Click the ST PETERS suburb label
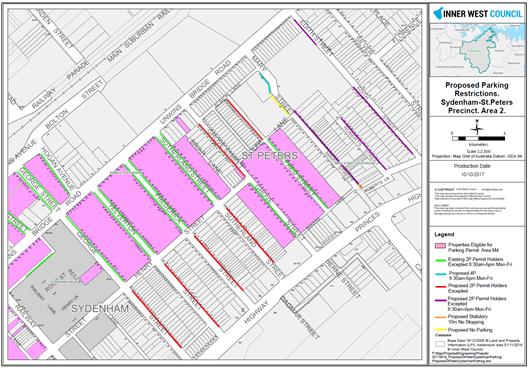This screenshot has width=529, height=368. point(270,155)
